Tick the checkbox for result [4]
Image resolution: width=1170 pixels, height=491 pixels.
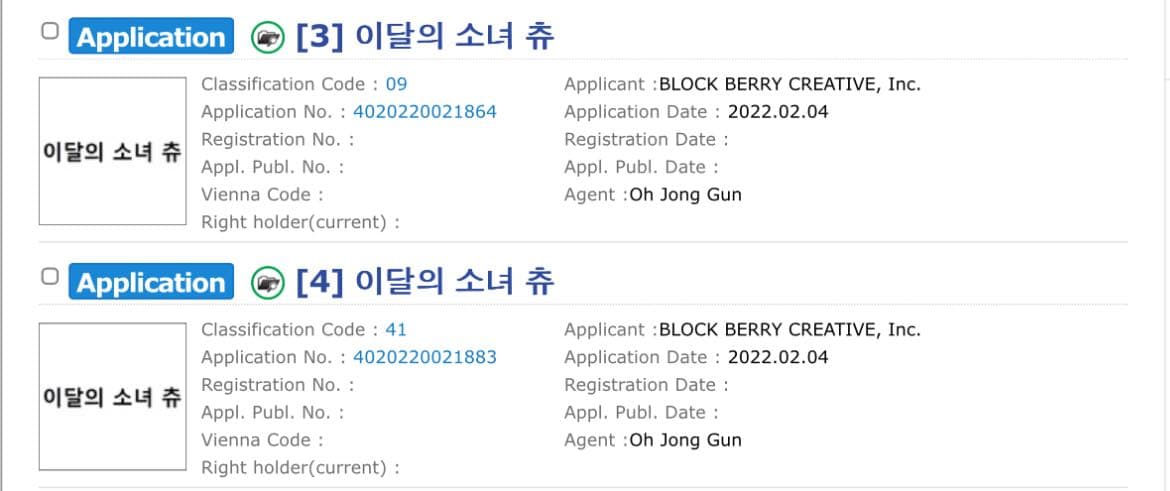pyautogui.click(x=50, y=277)
